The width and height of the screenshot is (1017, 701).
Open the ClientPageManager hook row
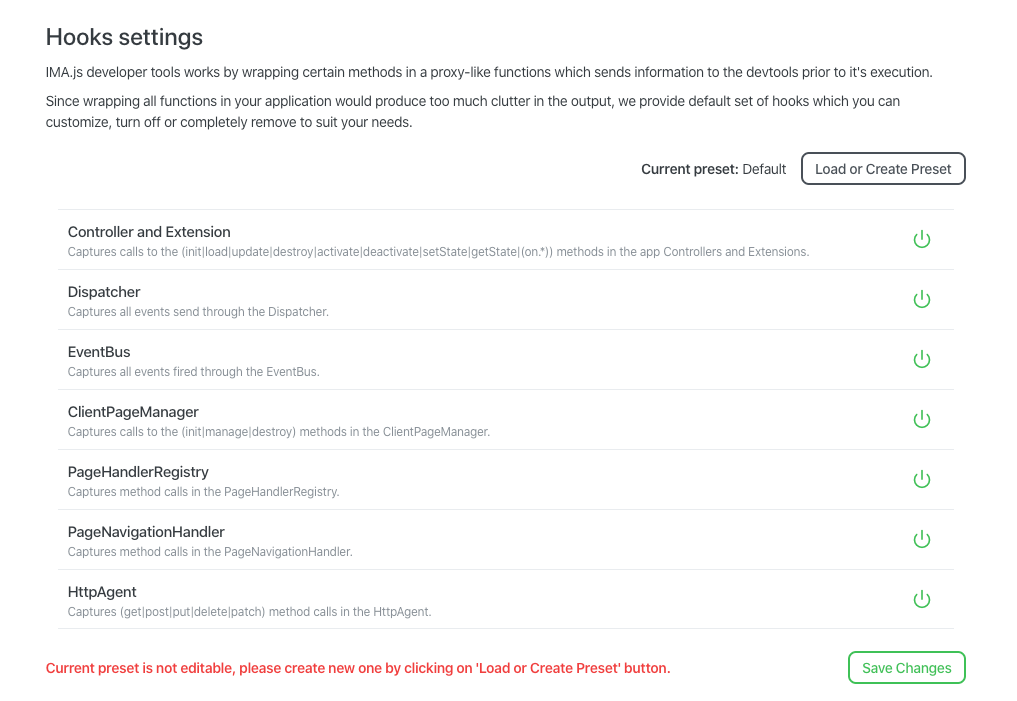click(x=505, y=420)
